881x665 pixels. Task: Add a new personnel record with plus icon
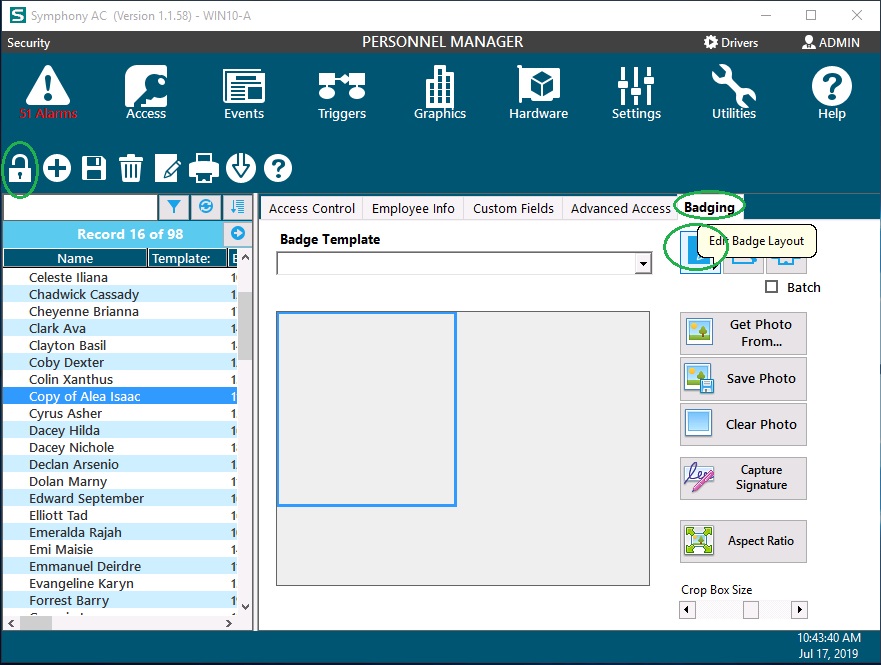coord(57,168)
